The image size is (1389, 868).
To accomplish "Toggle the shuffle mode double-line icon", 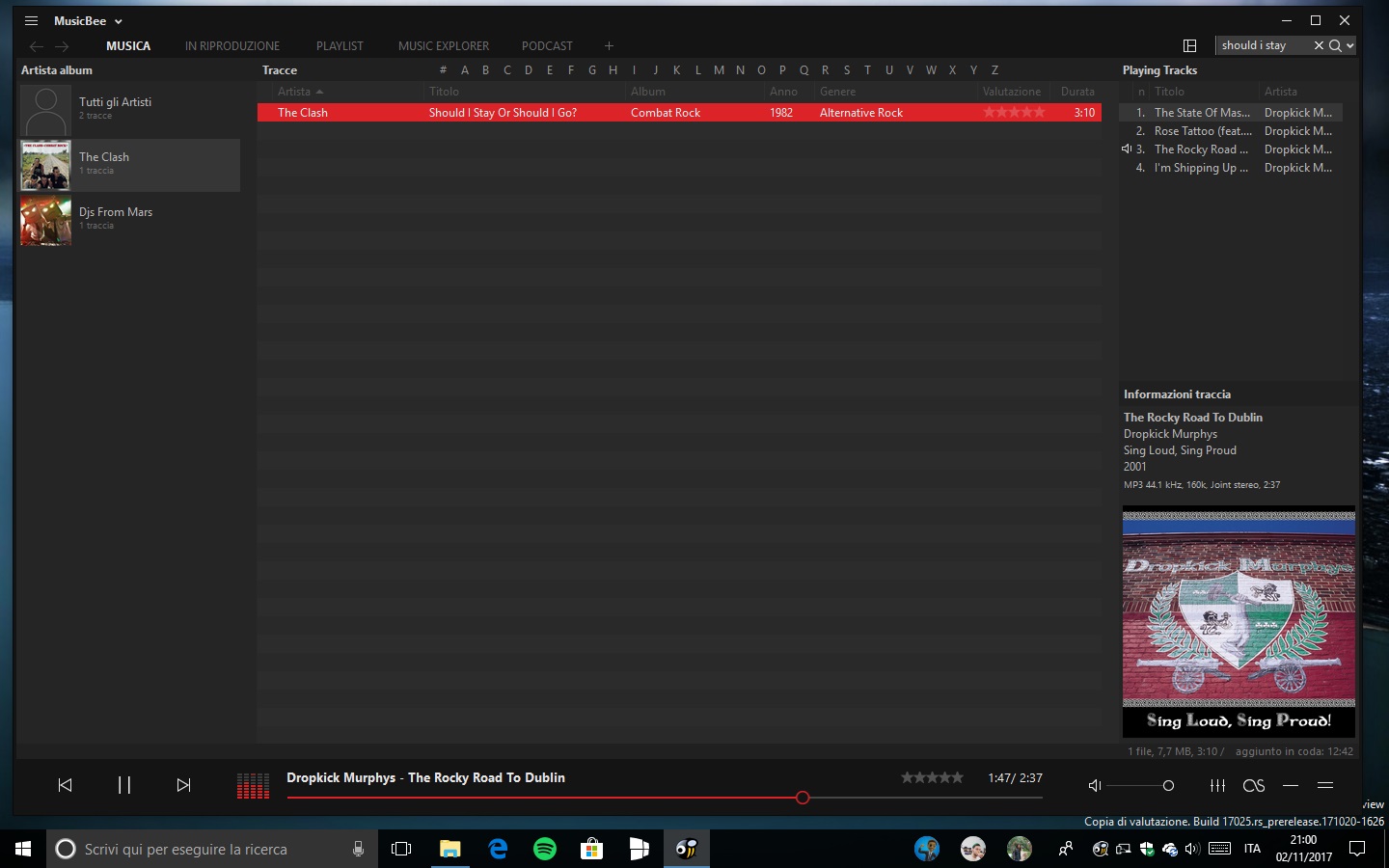I will (x=1325, y=786).
